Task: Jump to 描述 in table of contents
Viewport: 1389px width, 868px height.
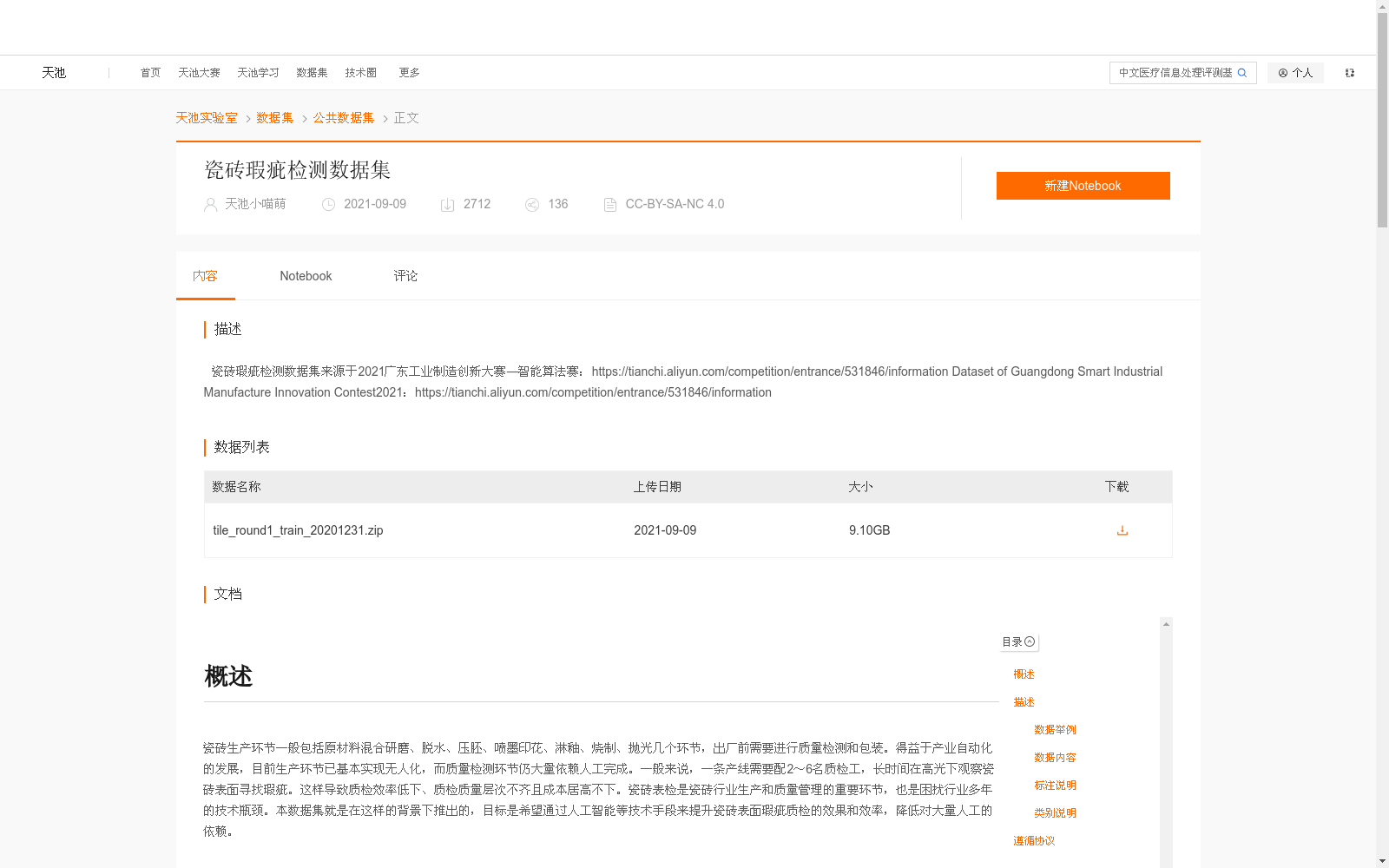Action: click(x=1024, y=702)
